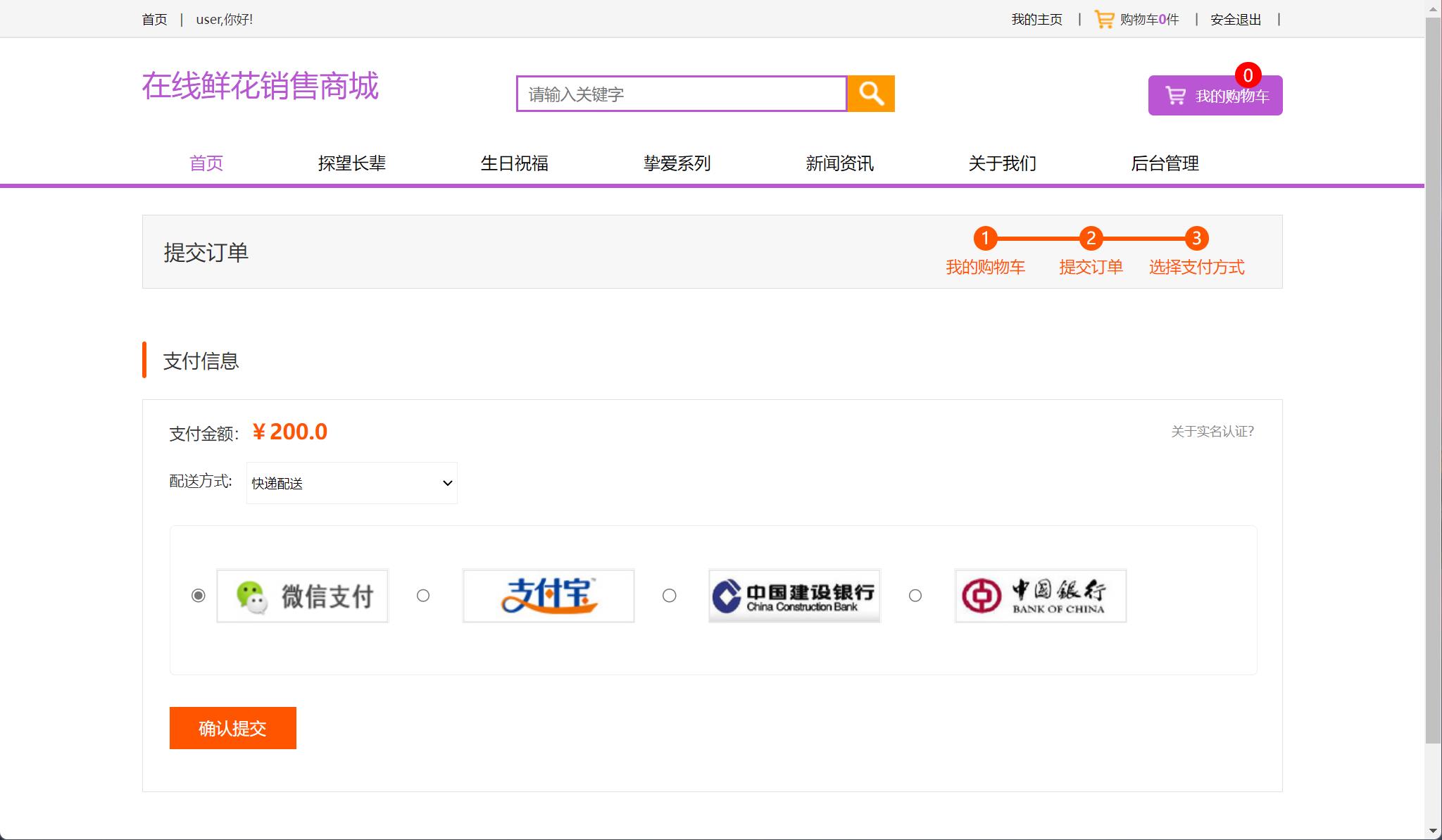Click the orange search magnifier icon
The height and width of the screenshot is (840, 1442).
tap(870, 92)
